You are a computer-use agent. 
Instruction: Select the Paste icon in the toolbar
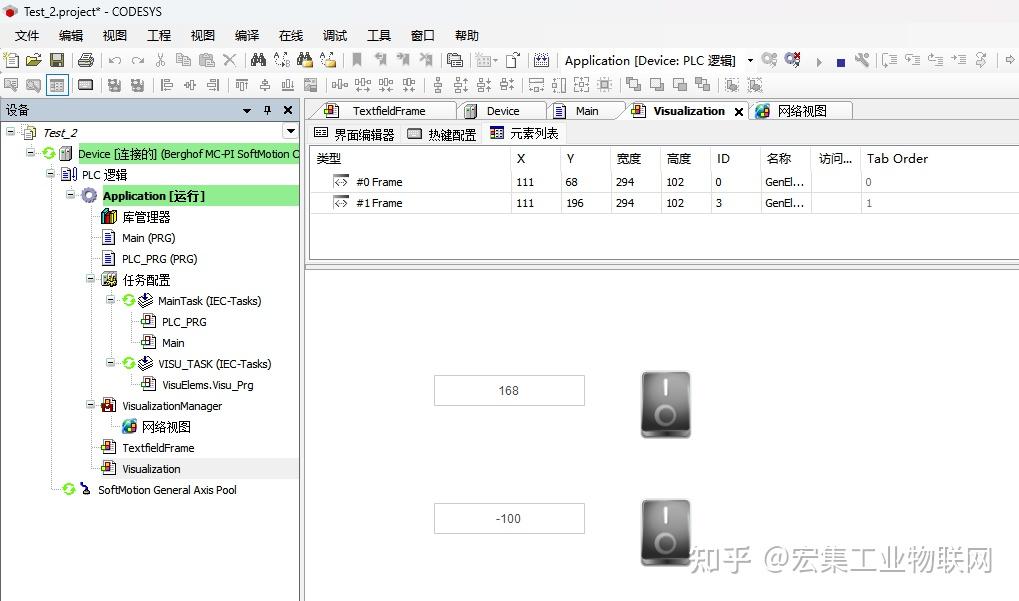pos(209,61)
